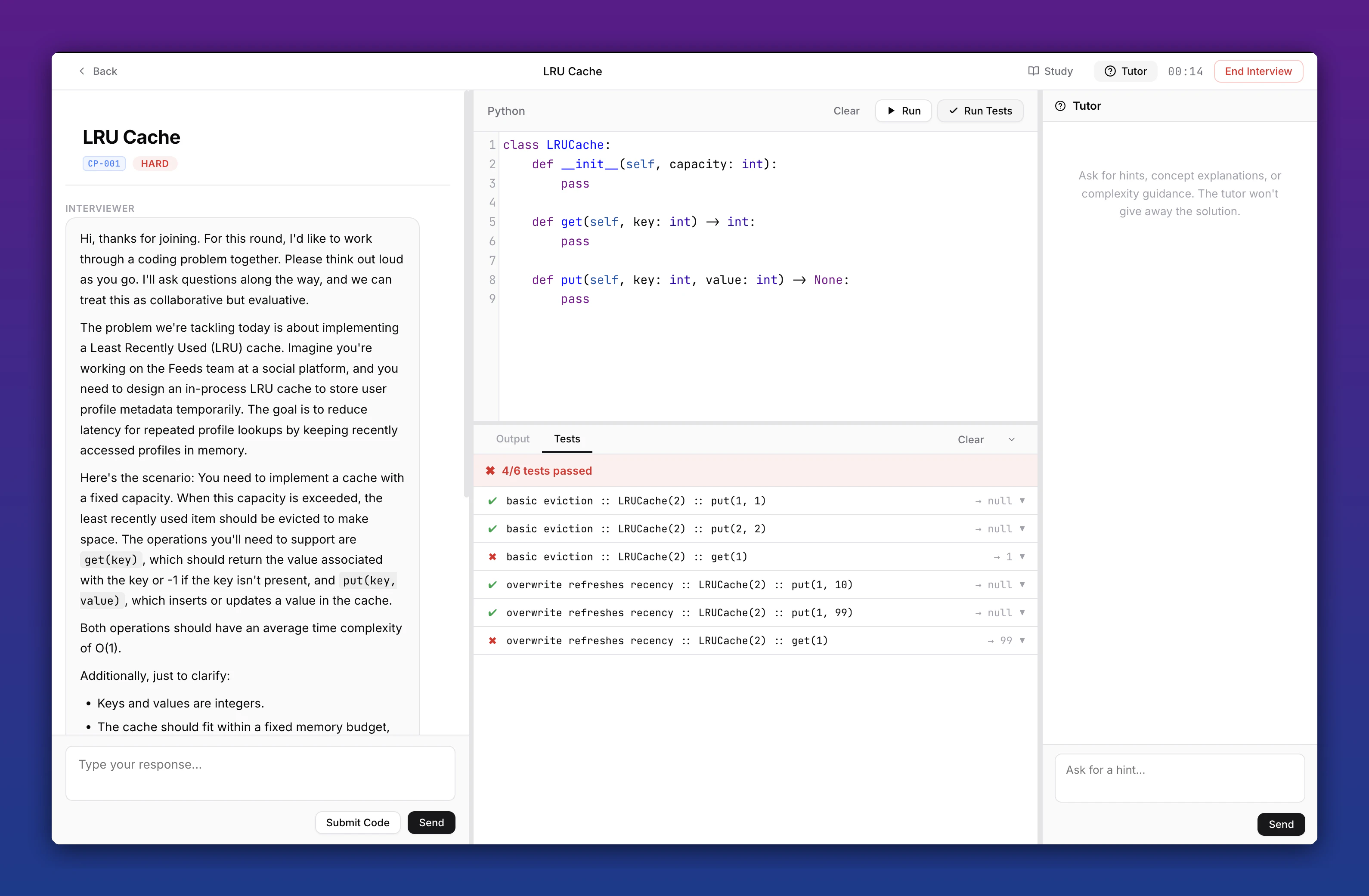The width and height of the screenshot is (1369, 896).
Task: Click the Send button in the Tutor panel
Action: (x=1280, y=824)
